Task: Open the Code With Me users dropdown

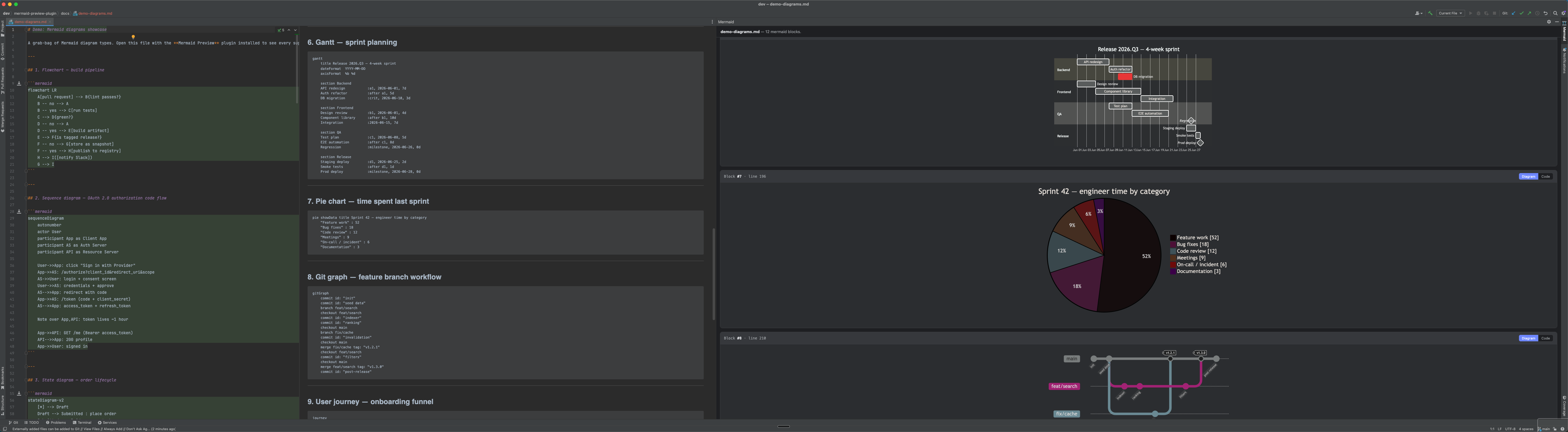Action: (1419, 13)
